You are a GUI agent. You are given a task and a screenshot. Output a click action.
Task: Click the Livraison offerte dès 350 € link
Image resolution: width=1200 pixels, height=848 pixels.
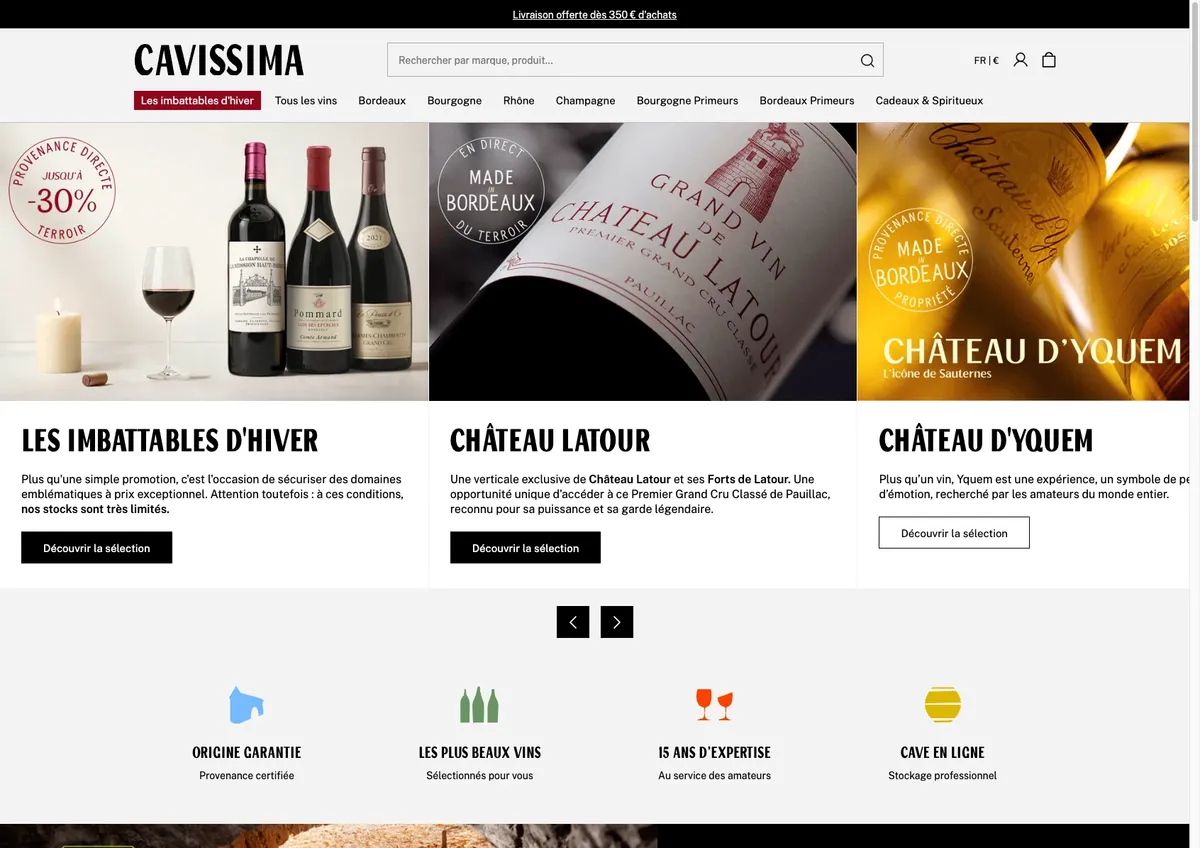point(594,14)
